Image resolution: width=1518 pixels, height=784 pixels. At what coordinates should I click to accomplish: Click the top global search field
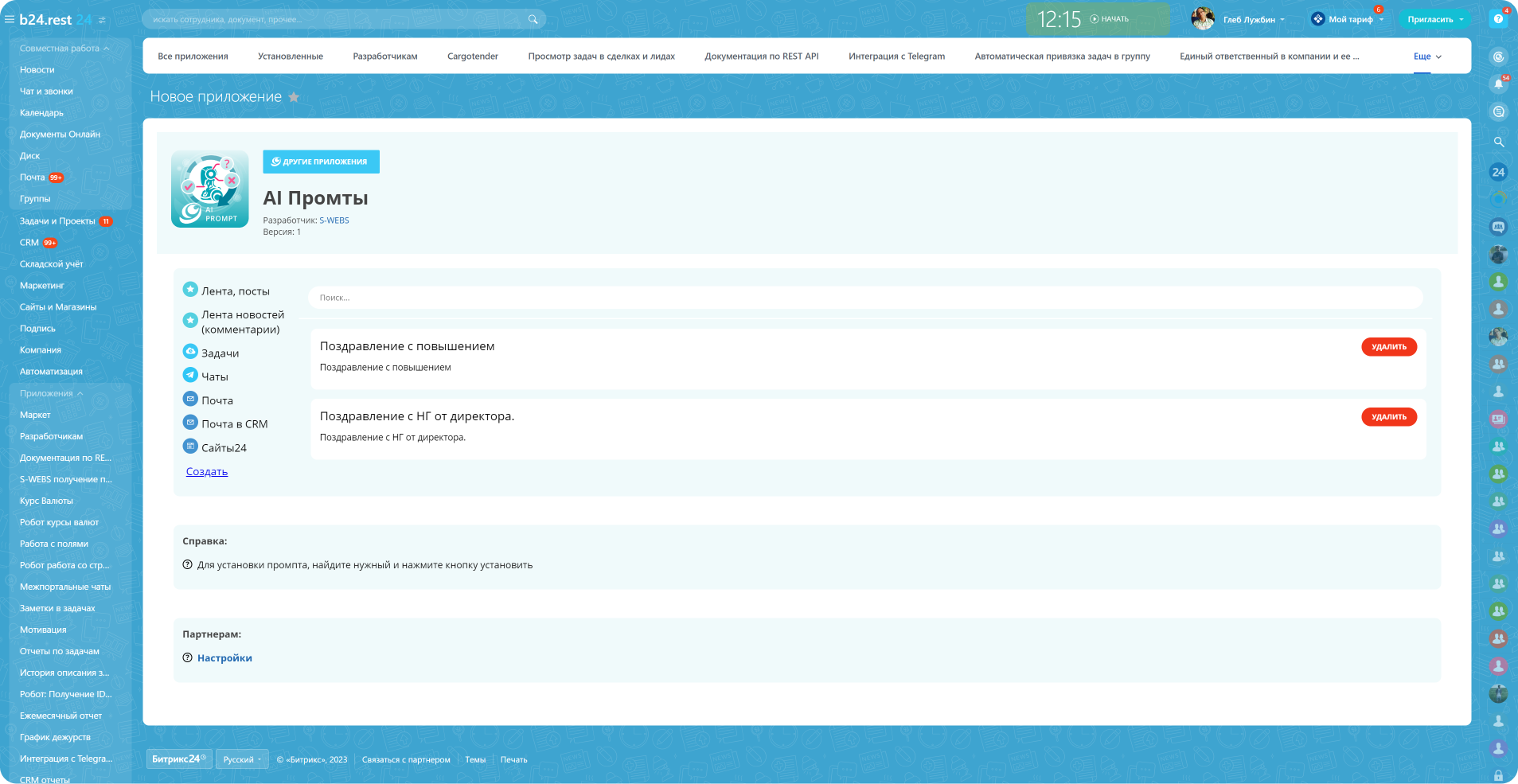point(344,19)
